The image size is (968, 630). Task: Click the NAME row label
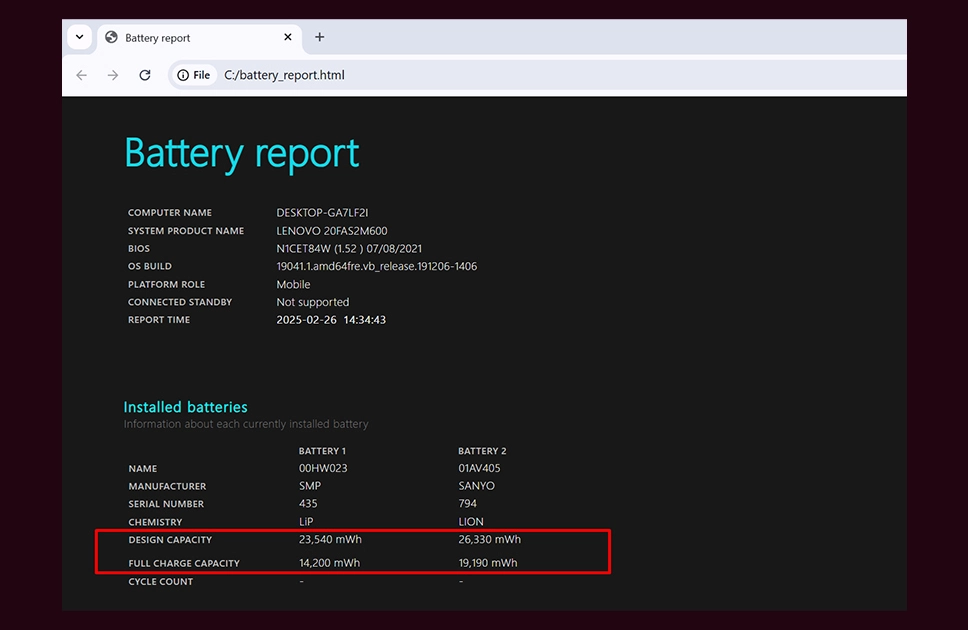[143, 469]
